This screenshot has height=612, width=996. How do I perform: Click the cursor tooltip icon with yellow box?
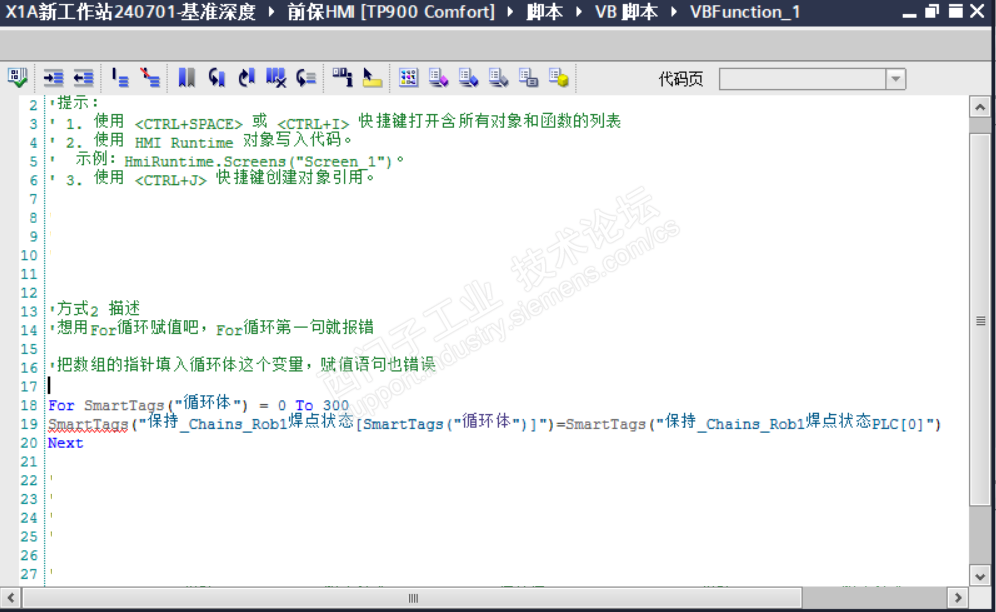[x=372, y=78]
